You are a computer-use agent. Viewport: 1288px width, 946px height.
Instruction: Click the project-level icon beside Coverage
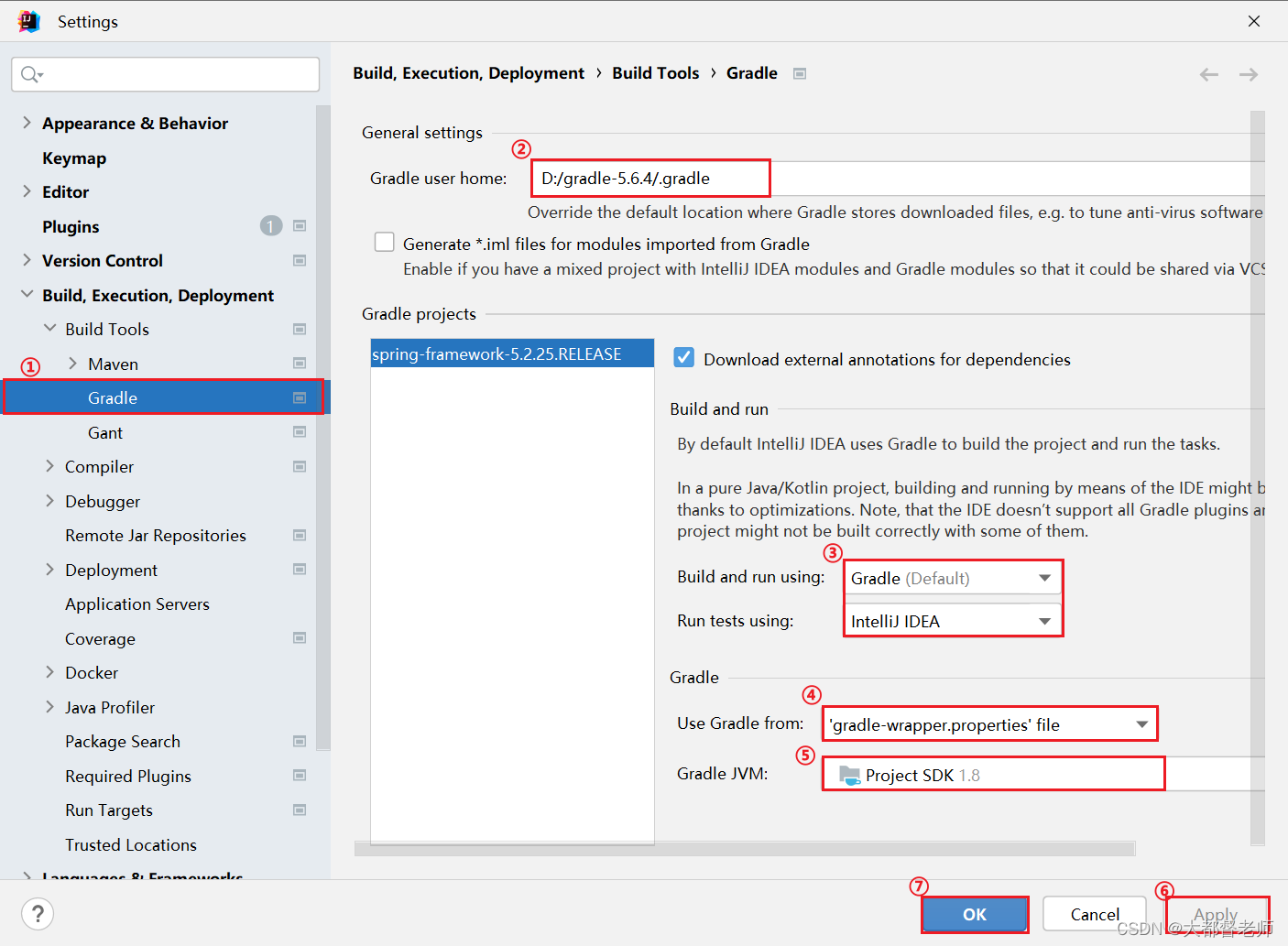299,638
